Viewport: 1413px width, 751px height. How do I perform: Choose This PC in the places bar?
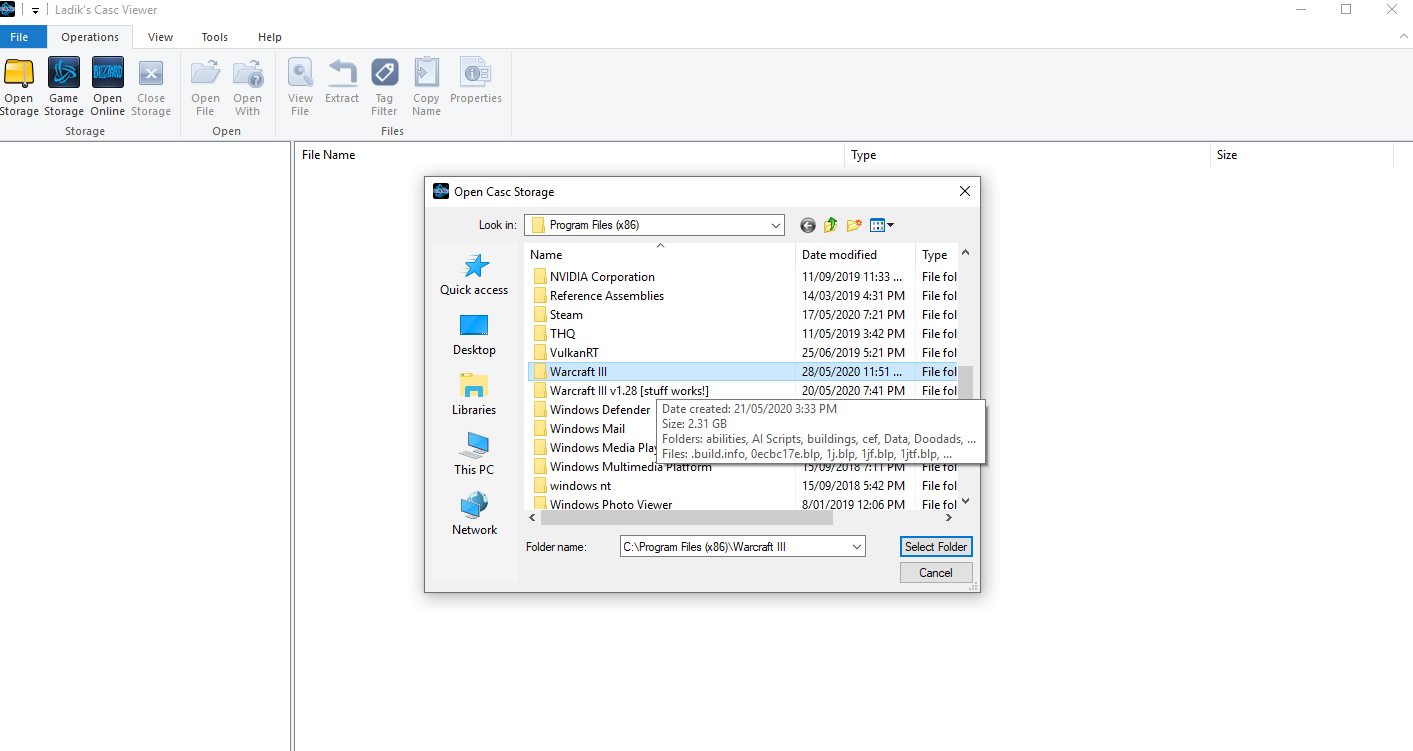474,454
